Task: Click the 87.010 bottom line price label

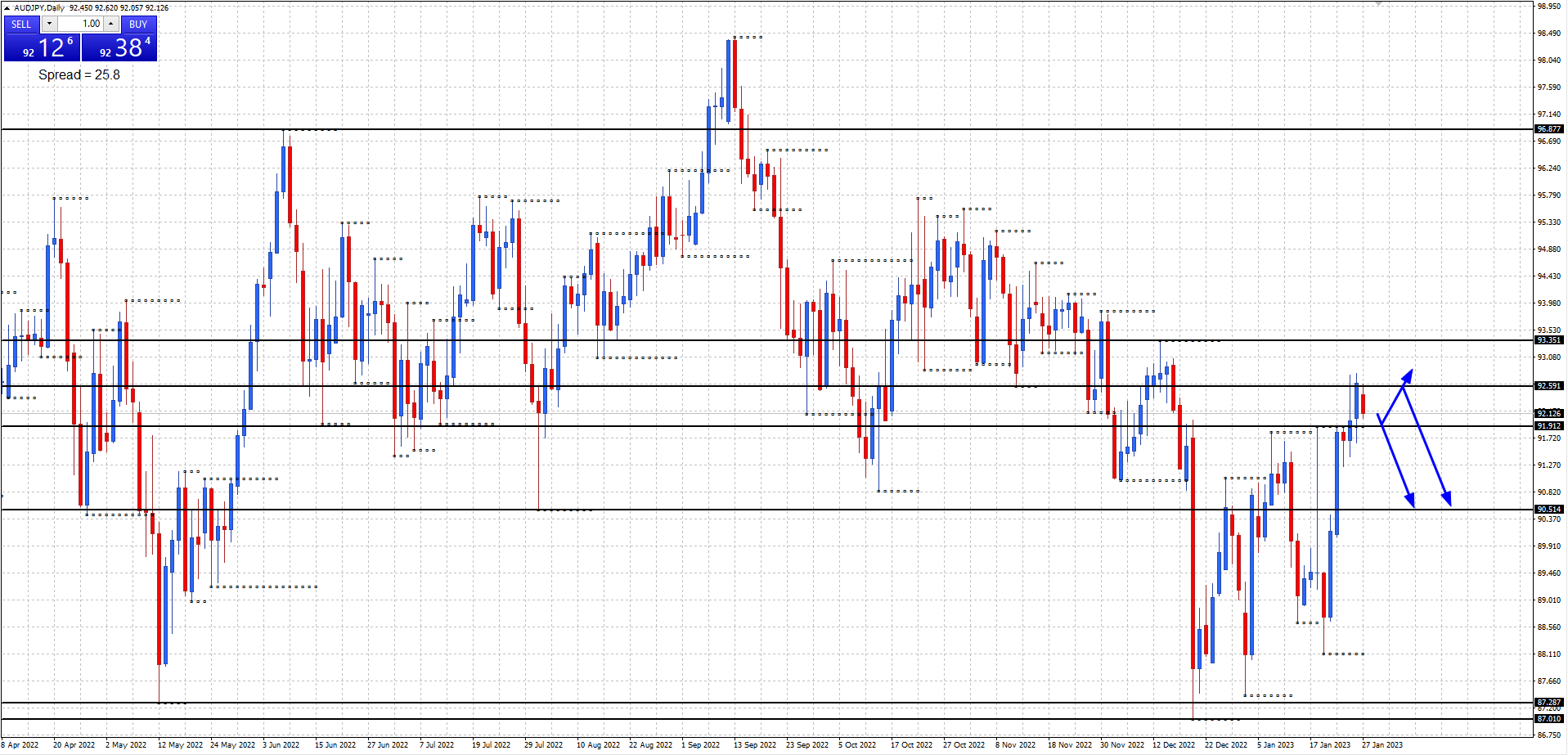Action: pyautogui.click(x=1548, y=719)
